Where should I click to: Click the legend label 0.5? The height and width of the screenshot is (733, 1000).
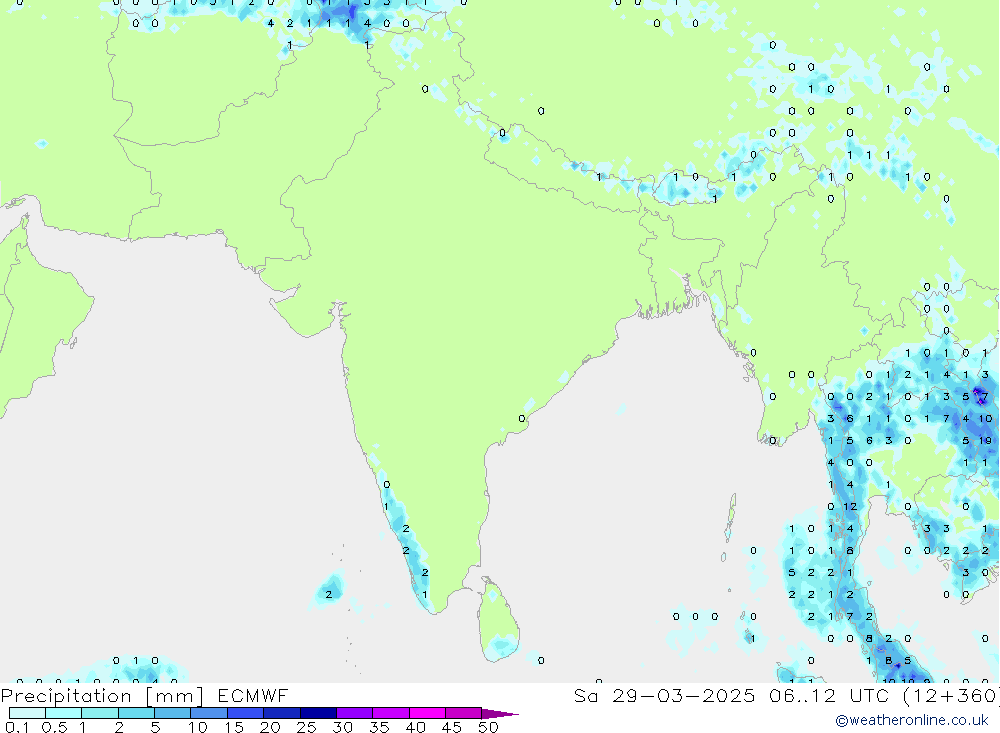pos(54,727)
